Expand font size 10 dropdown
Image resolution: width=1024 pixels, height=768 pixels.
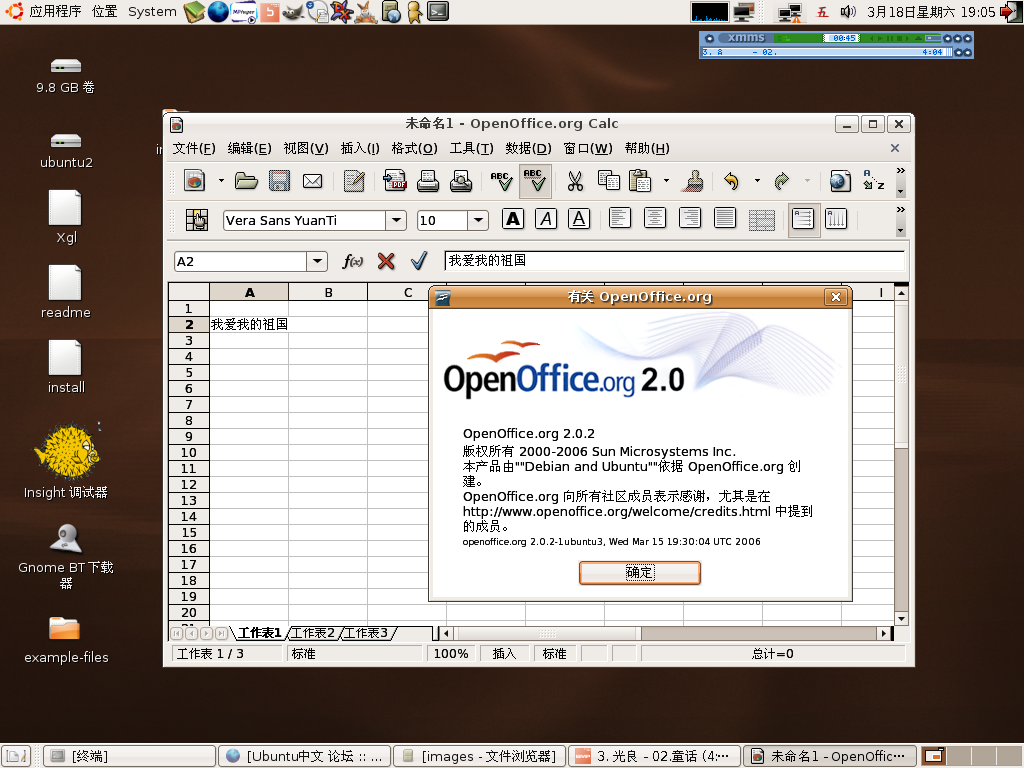pos(478,220)
